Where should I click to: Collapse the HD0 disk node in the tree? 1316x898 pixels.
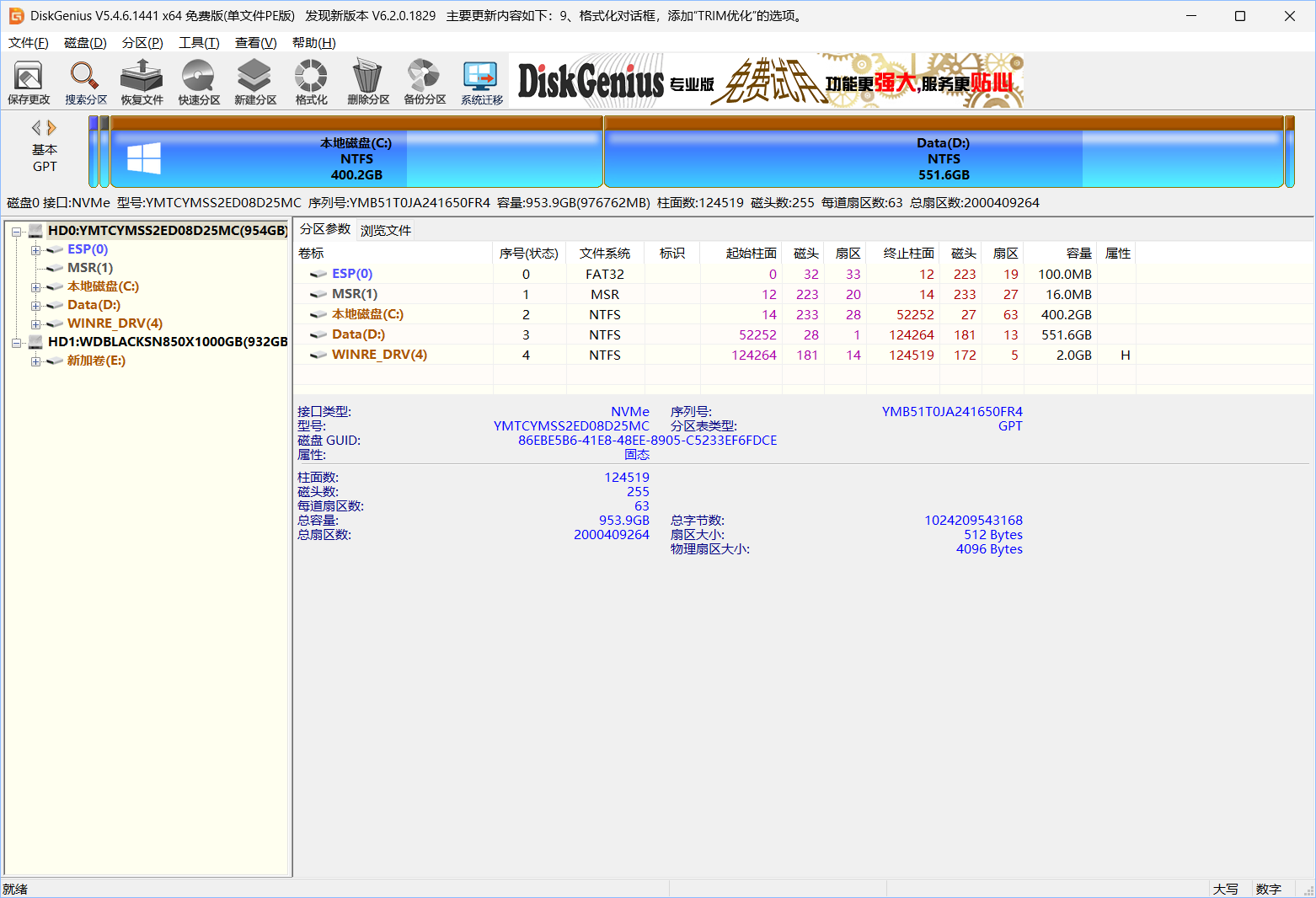click(17, 231)
